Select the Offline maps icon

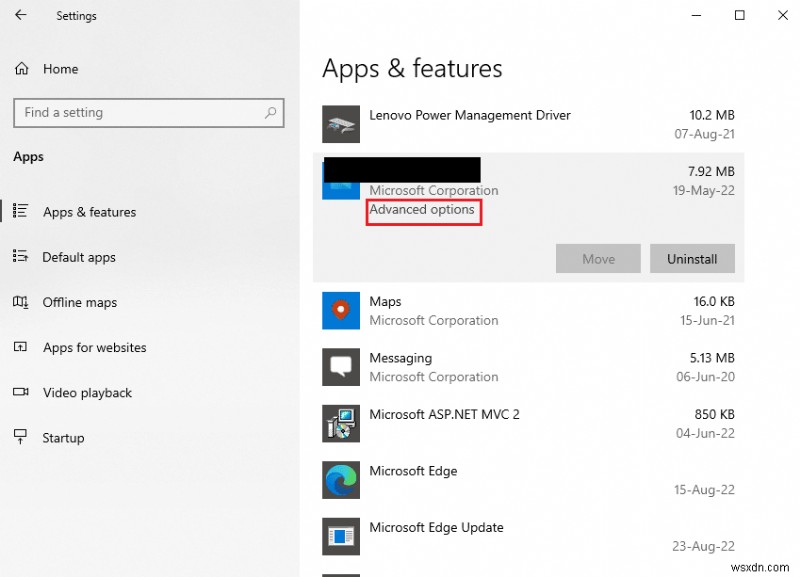(21, 302)
